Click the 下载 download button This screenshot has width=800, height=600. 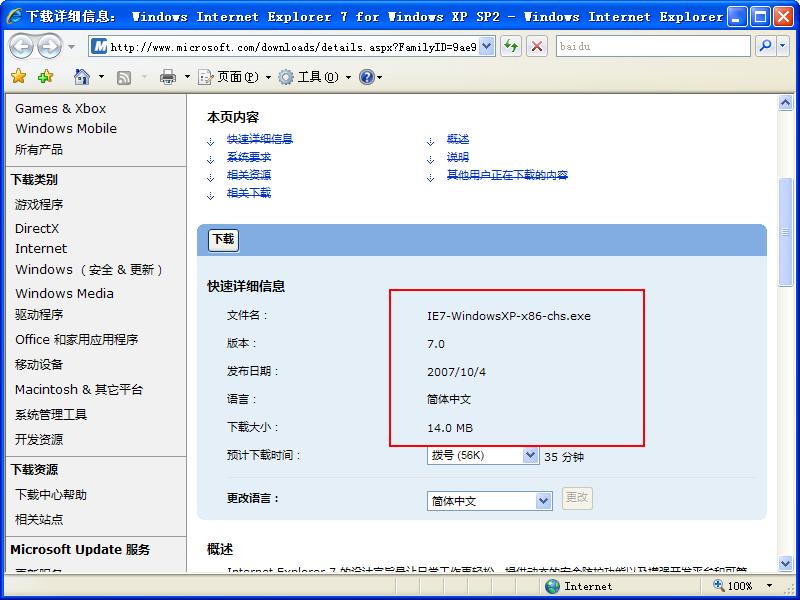pos(223,240)
